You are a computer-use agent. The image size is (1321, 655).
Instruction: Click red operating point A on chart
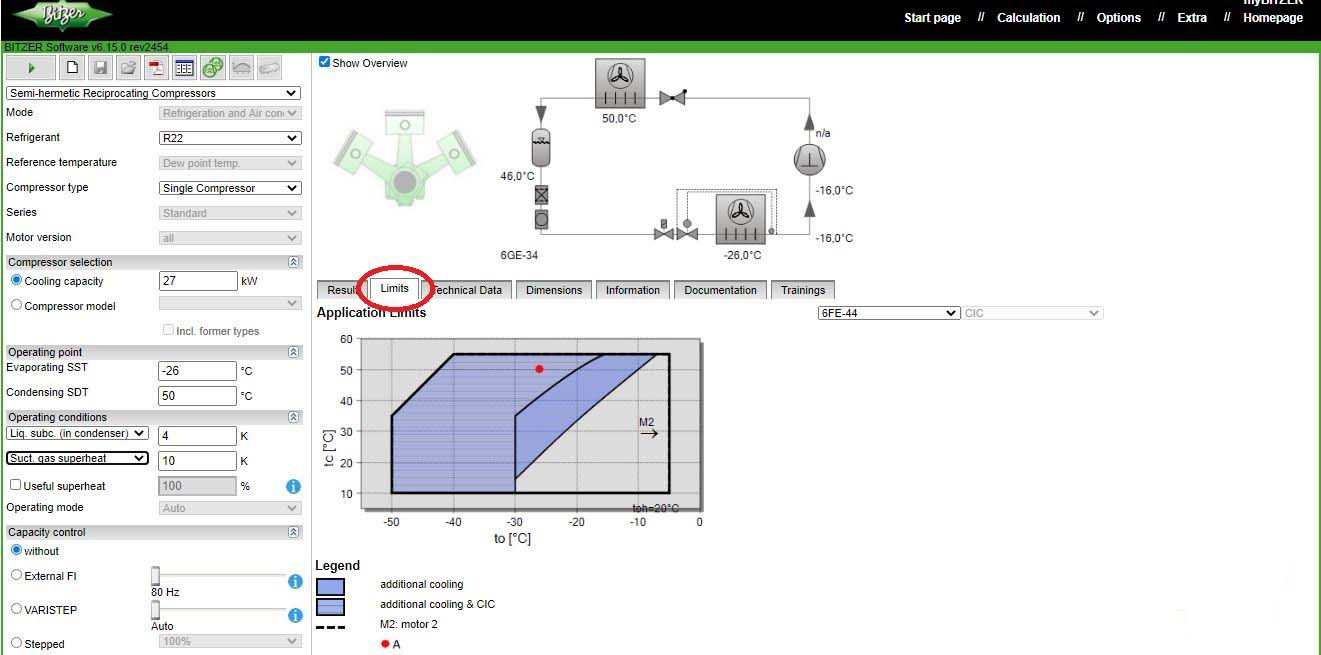click(539, 369)
